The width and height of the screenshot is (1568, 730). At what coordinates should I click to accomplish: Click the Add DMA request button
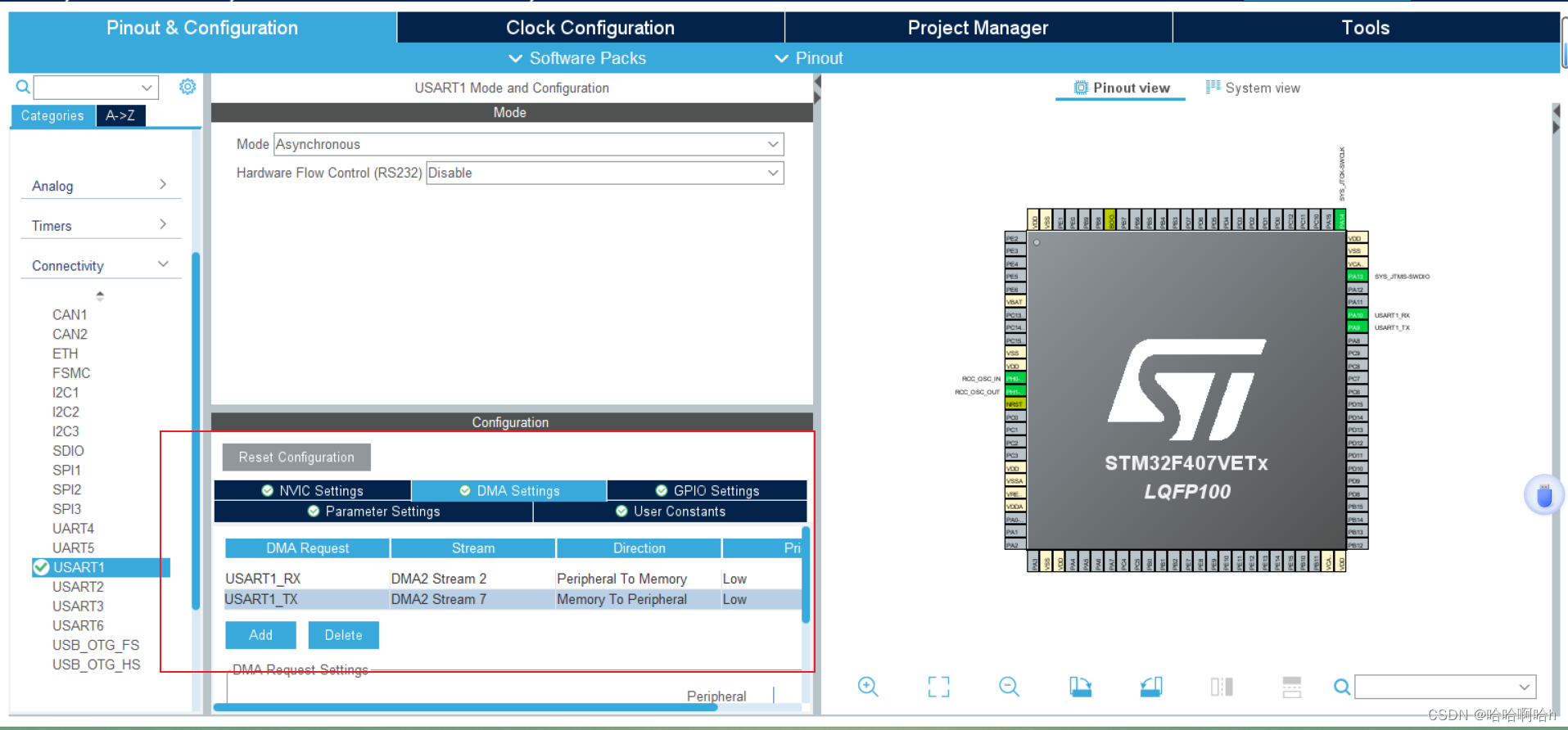[260, 635]
